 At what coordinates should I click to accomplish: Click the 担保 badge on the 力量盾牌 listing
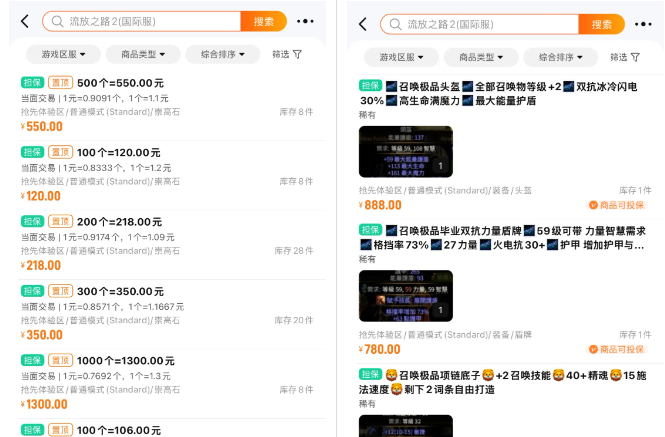[x=370, y=230]
